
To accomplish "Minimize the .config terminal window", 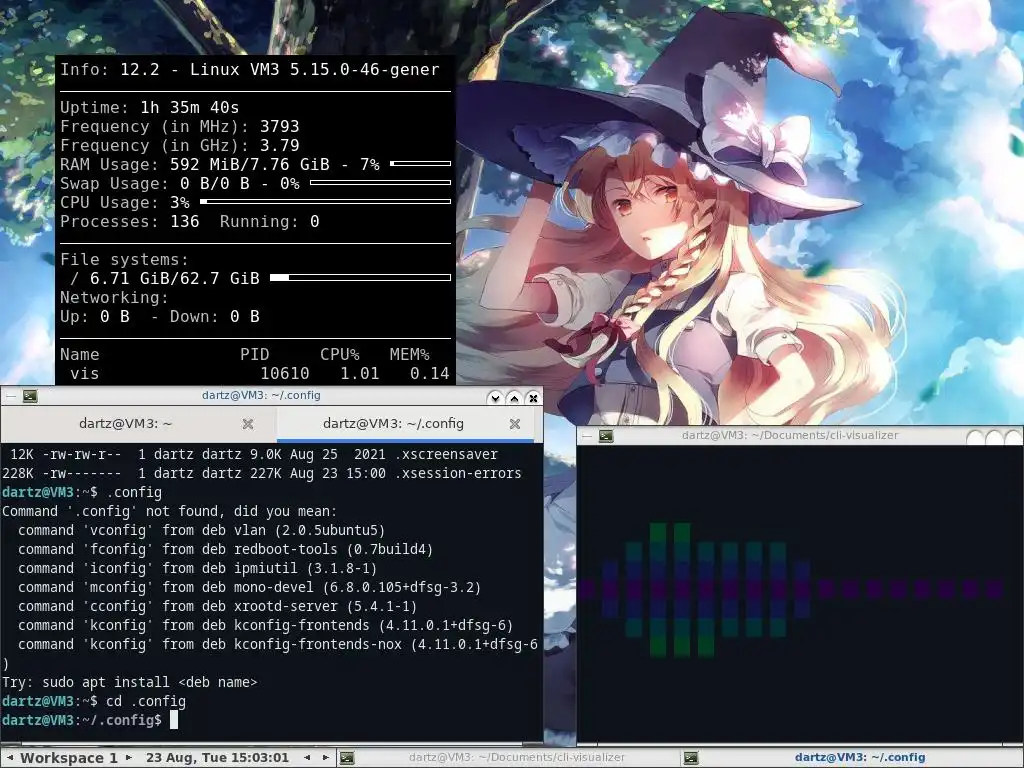I will tap(495, 398).
